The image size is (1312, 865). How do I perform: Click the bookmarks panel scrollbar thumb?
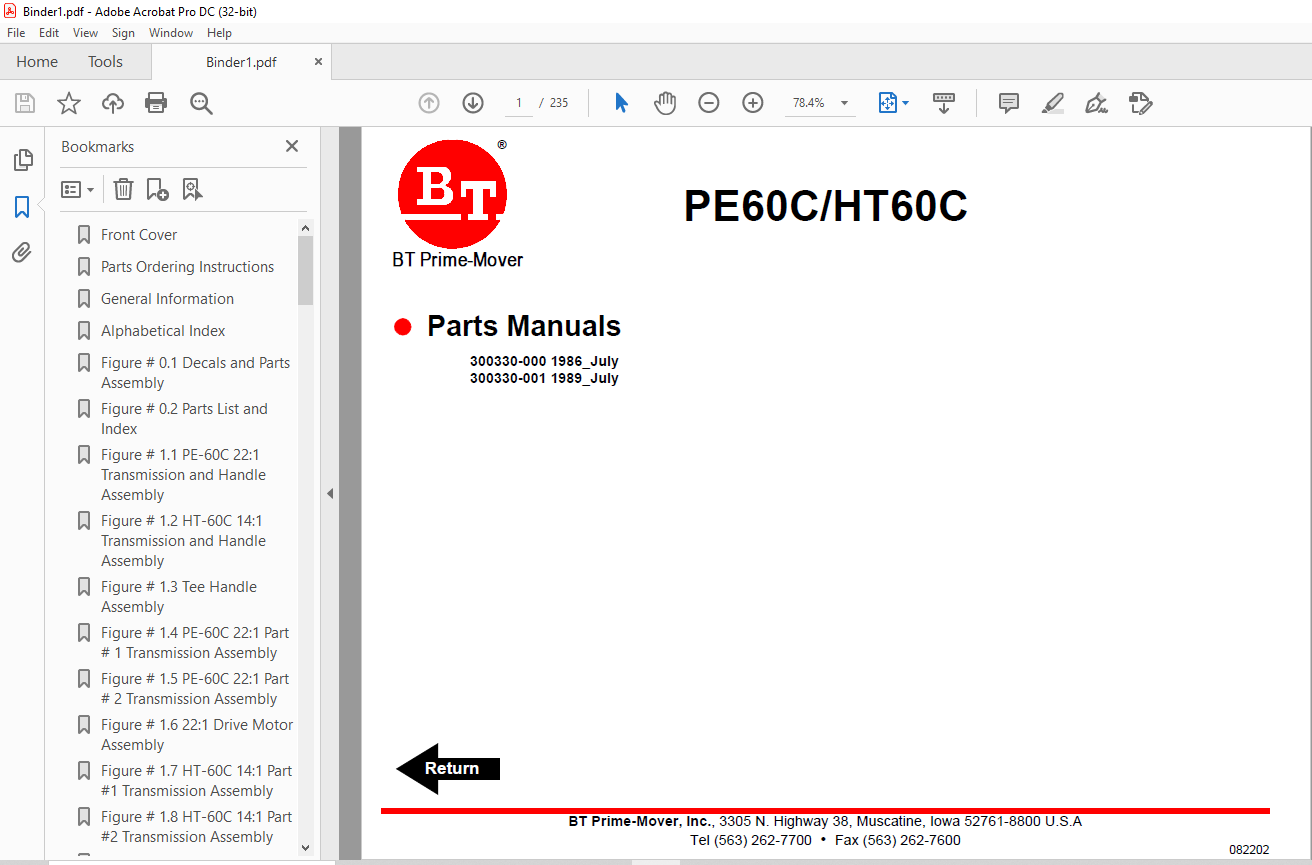point(305,270)
